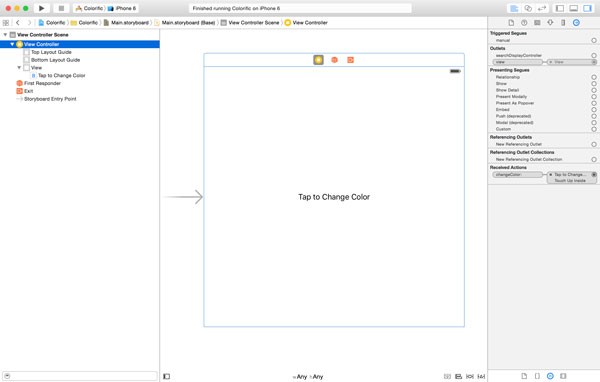The image size is (600, 382).
Task: Open the wAny hAny size class control
Action: pos(308,377)
